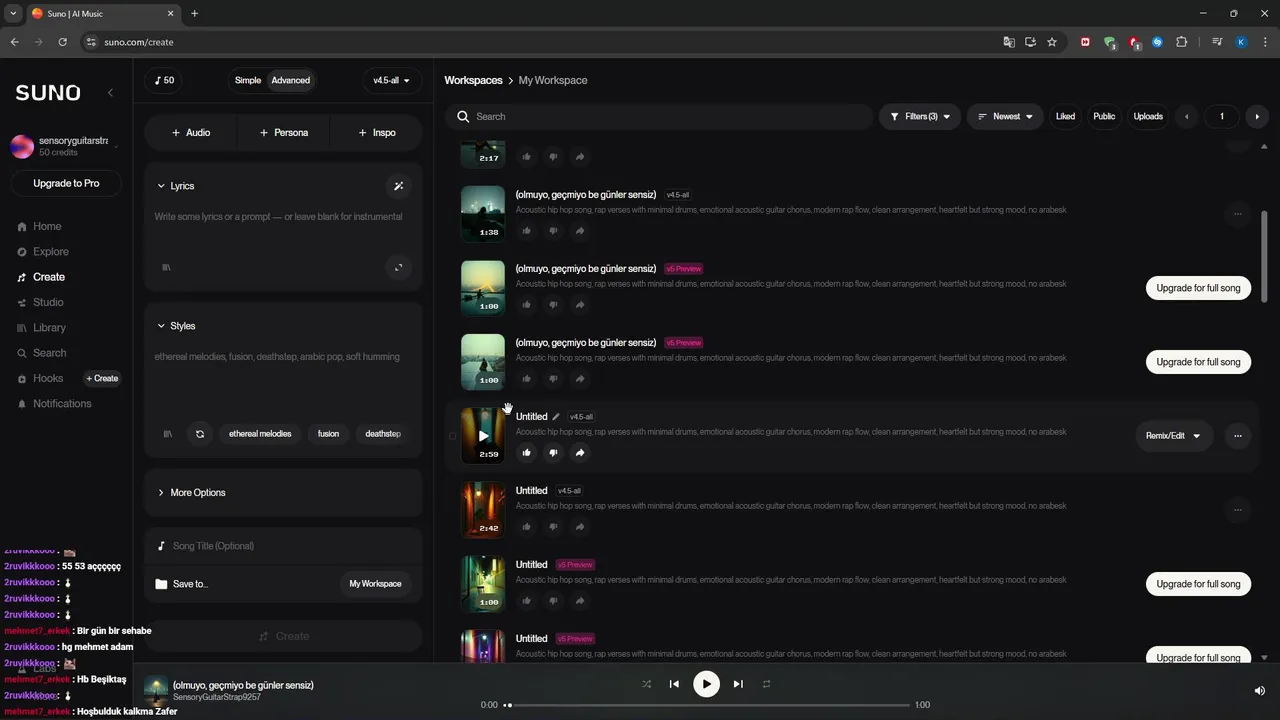Focus the Song Title (Optional) field

point(284,546)
